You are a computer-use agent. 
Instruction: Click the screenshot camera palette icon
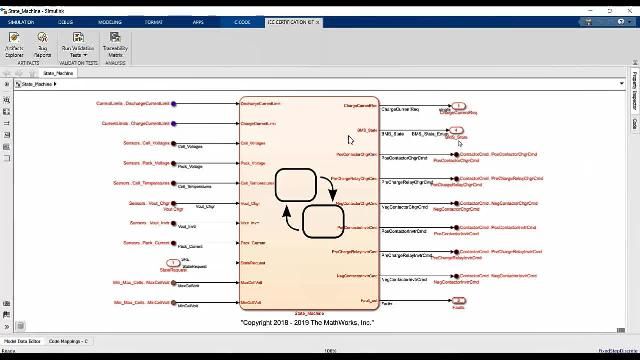[x=7, y=304]
